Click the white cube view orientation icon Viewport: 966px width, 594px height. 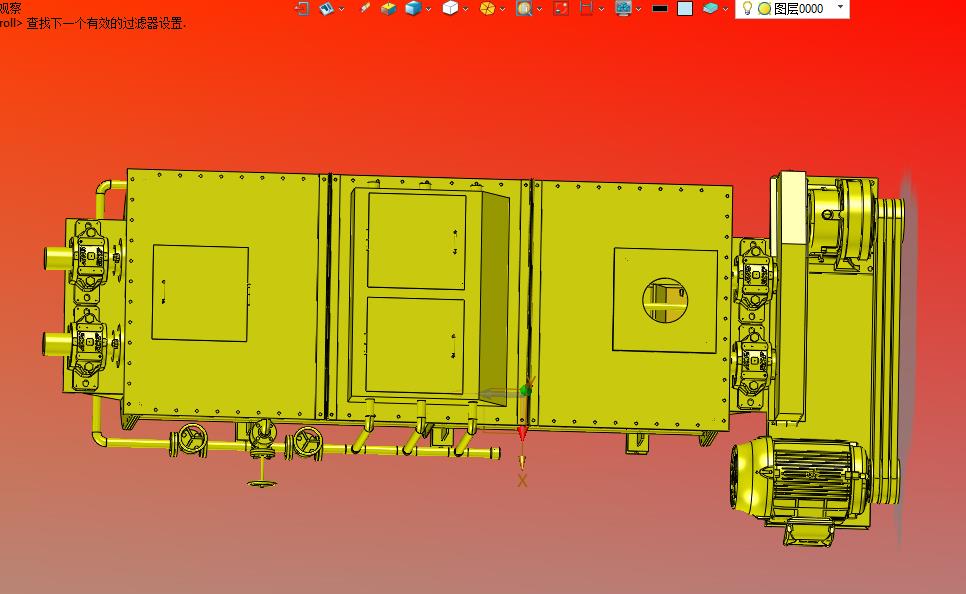click(x=450, y=8)
